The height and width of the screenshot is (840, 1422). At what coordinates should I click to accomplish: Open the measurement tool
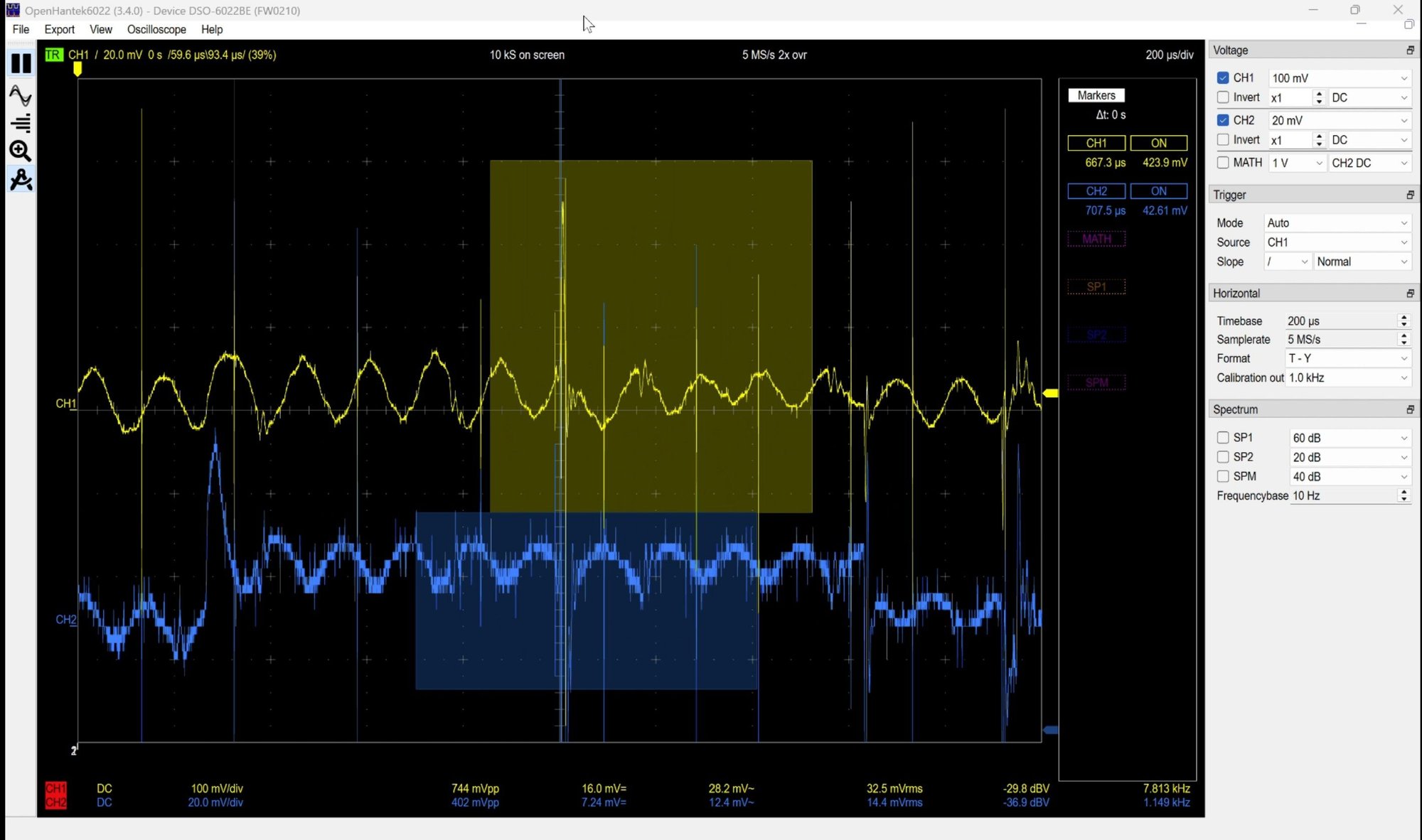21,180
